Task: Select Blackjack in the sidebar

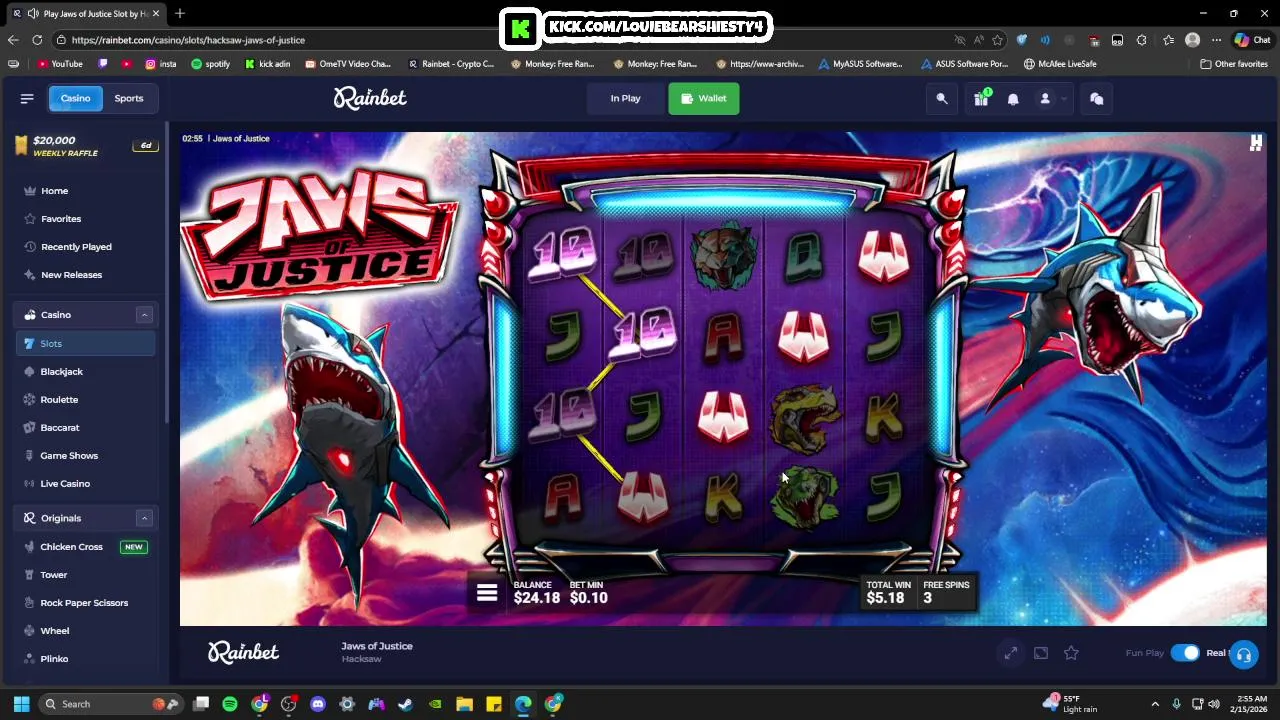Action: tap(85, 372)
